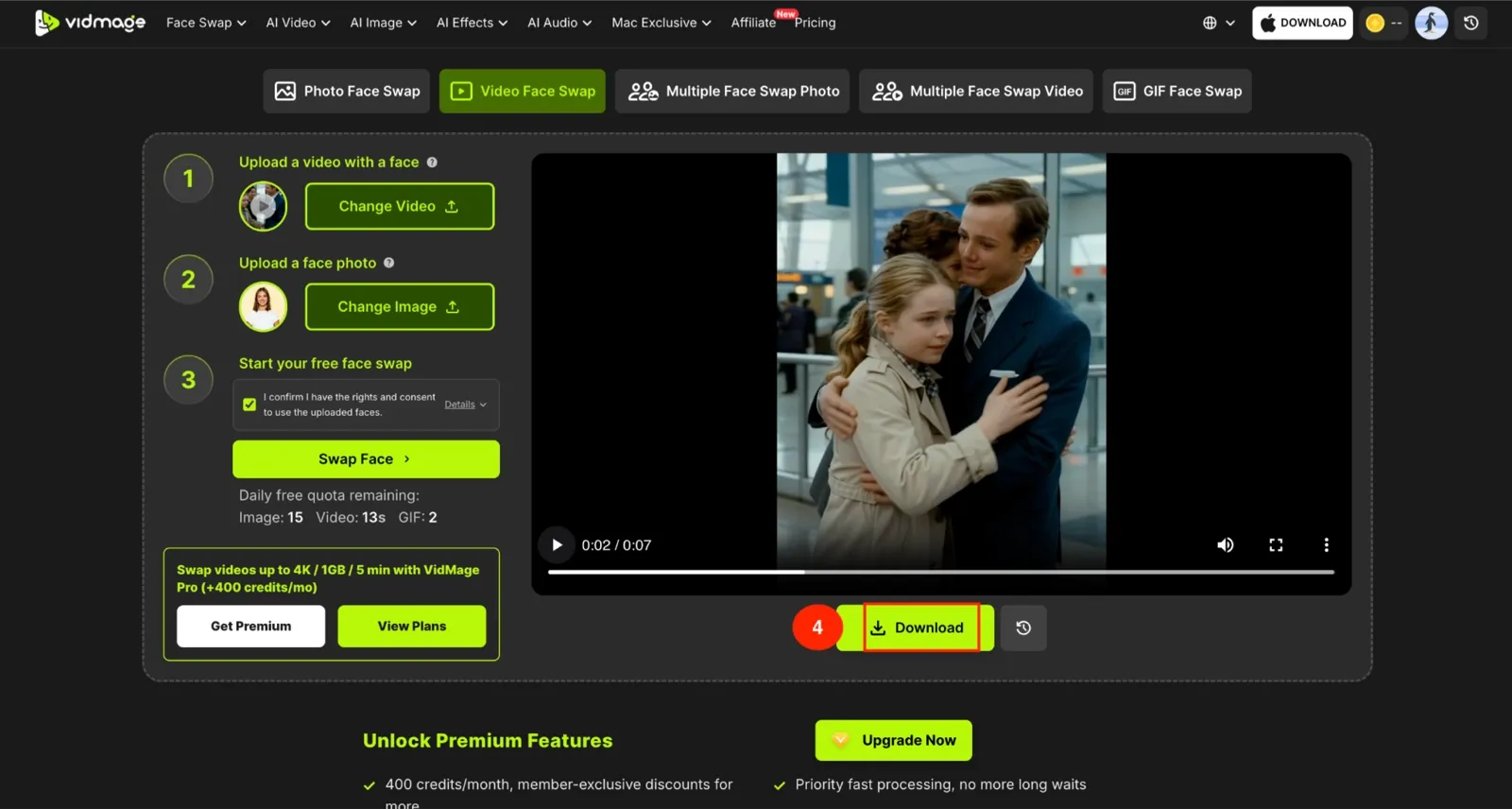Click the gold coin credits icon
The image size is (1512, 809).
point(1376,23)
